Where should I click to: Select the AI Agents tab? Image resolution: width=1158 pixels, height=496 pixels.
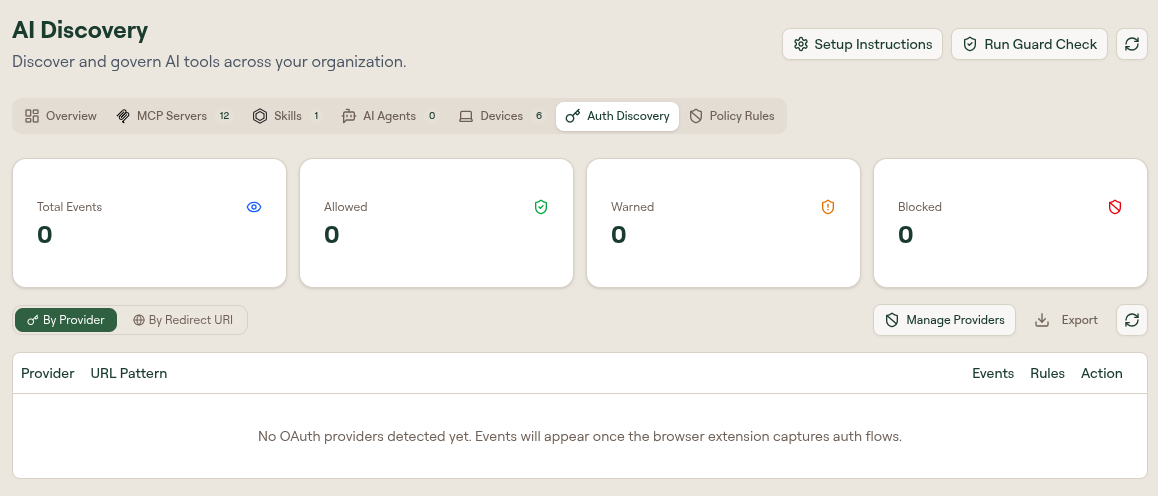point(389,116)
